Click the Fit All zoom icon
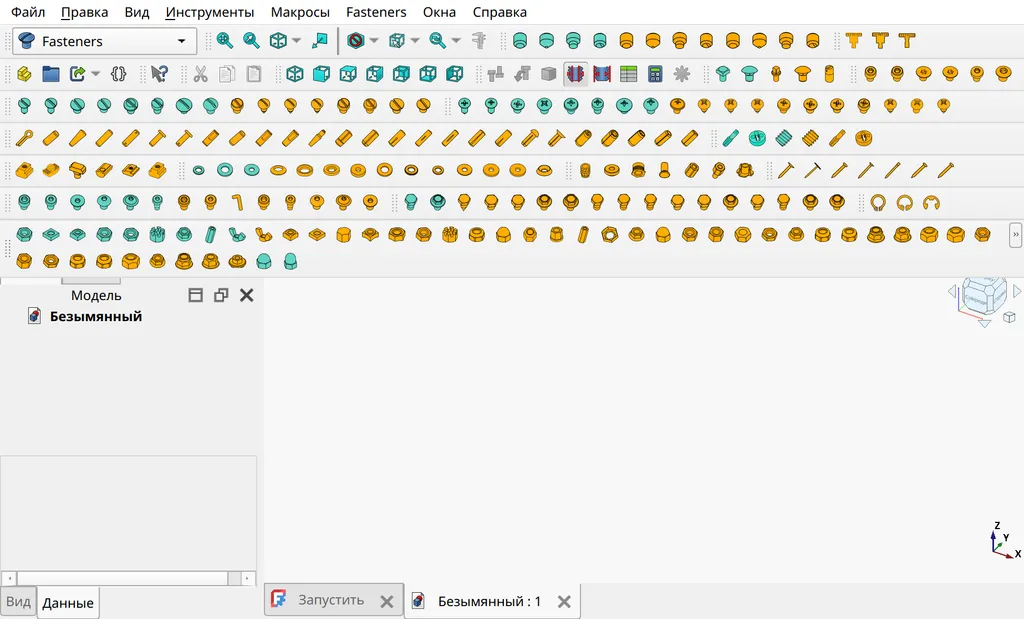 225,41
